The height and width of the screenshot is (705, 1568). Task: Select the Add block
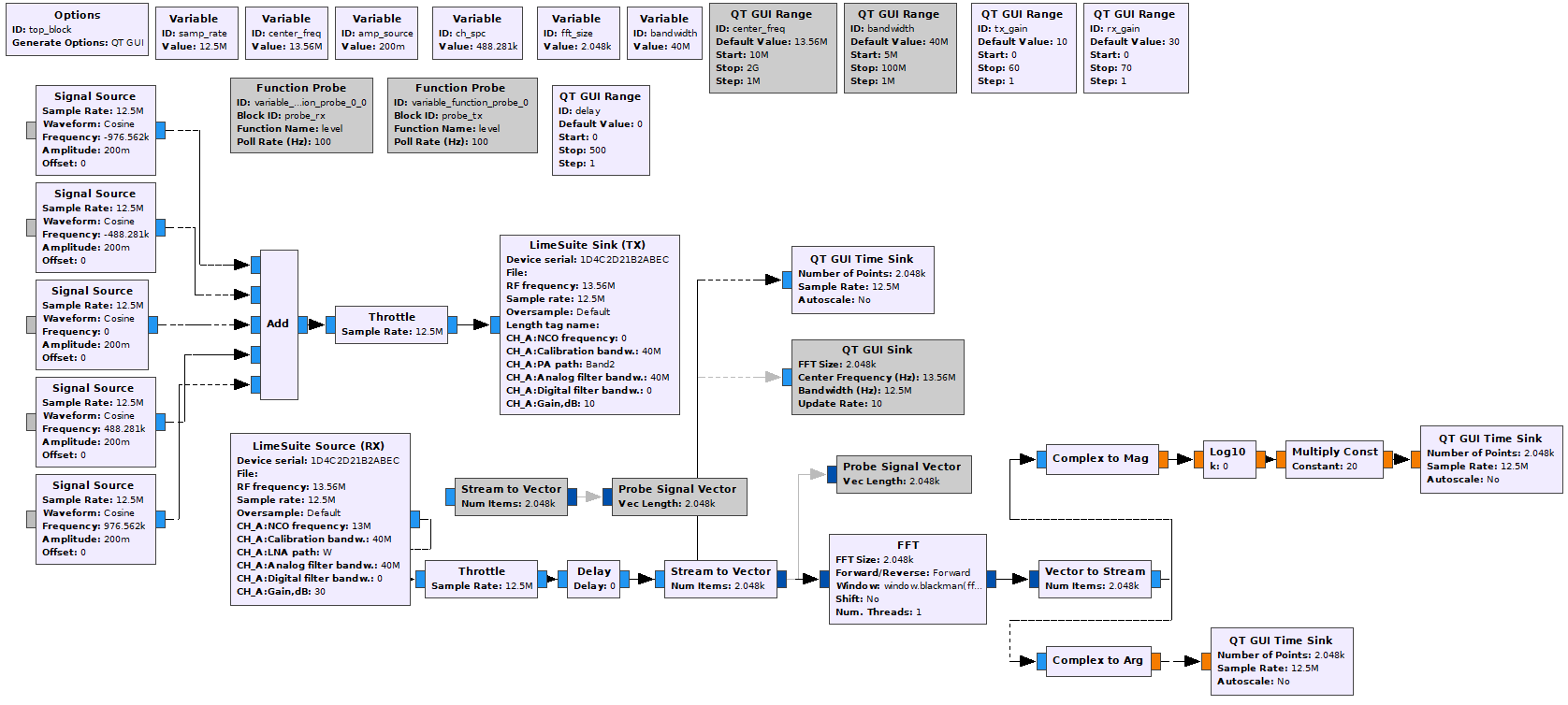tap(279, 325)
